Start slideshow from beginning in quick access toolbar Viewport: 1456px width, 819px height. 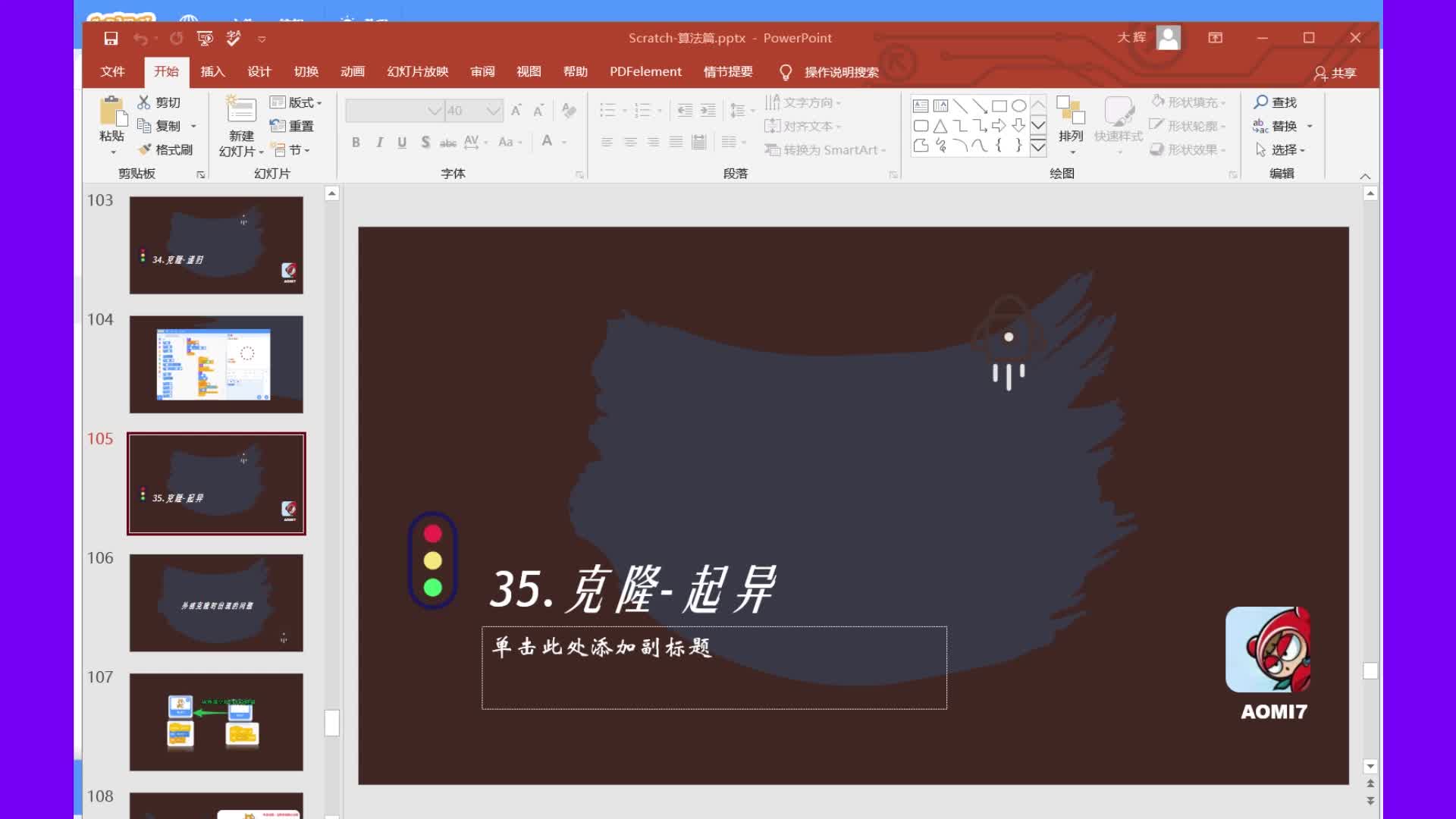point(205,38)
